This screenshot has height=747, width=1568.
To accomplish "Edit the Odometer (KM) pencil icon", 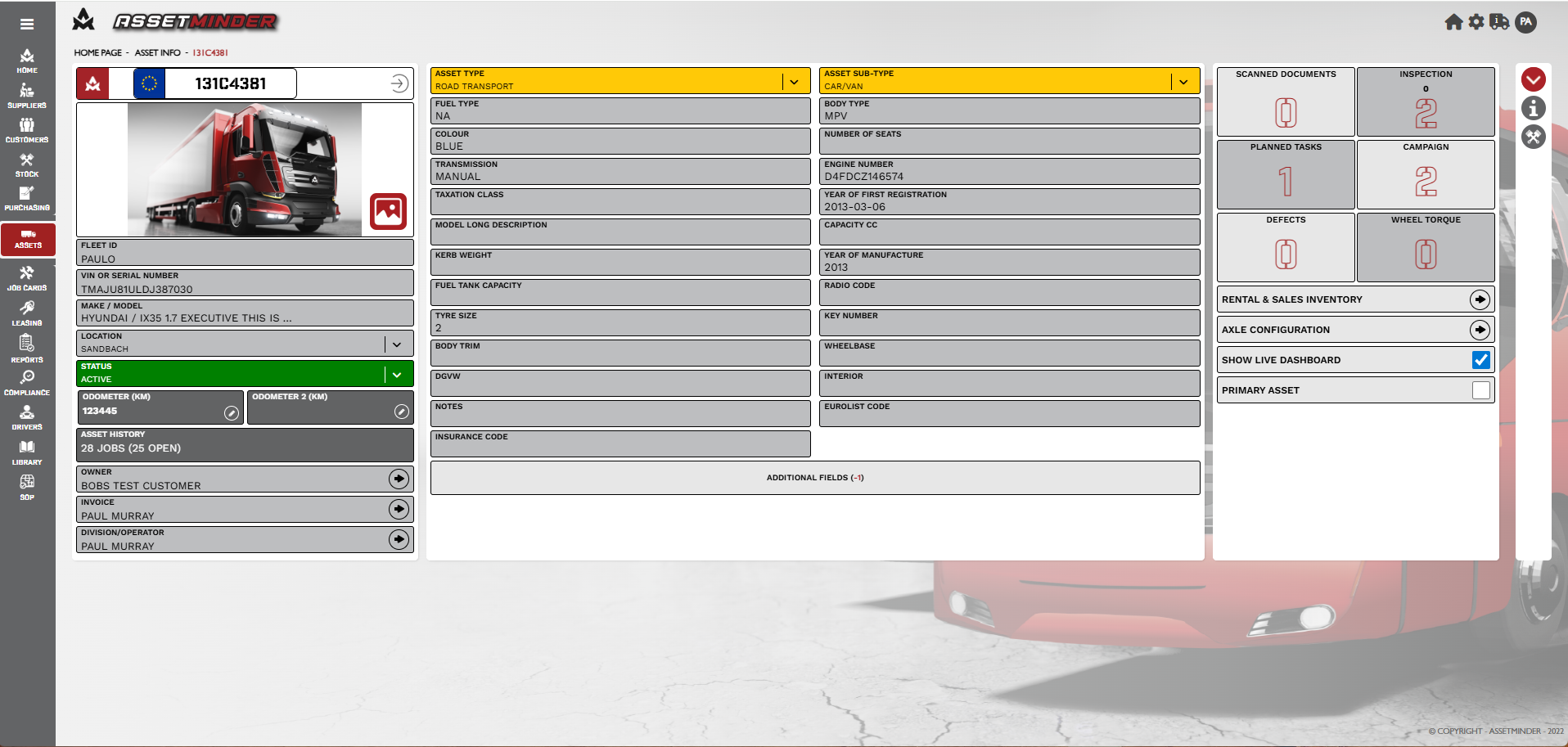I will pyautogui.click(x=232, y=413).
